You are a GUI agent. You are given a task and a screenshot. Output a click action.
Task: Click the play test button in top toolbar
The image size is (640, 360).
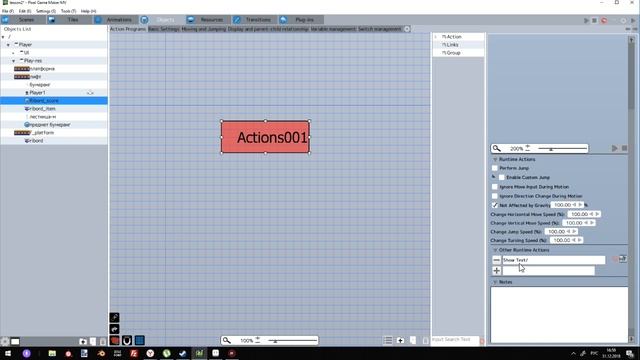click(x=586, y=20)
